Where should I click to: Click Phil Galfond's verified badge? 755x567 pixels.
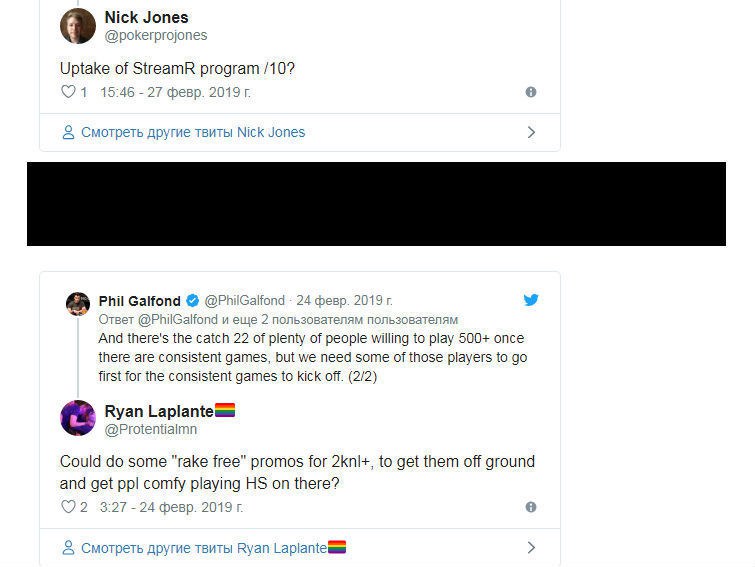click(x=192, y=301)
